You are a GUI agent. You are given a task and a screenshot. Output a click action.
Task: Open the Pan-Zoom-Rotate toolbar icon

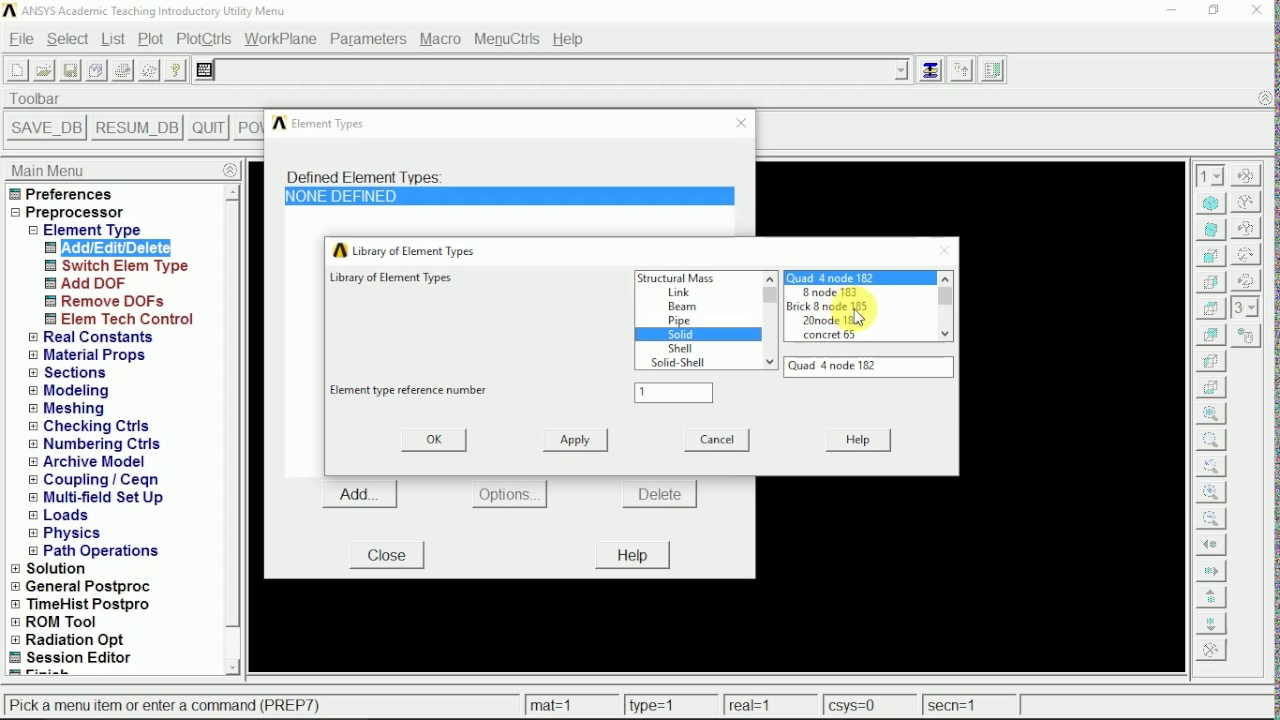tap(96, 71)
